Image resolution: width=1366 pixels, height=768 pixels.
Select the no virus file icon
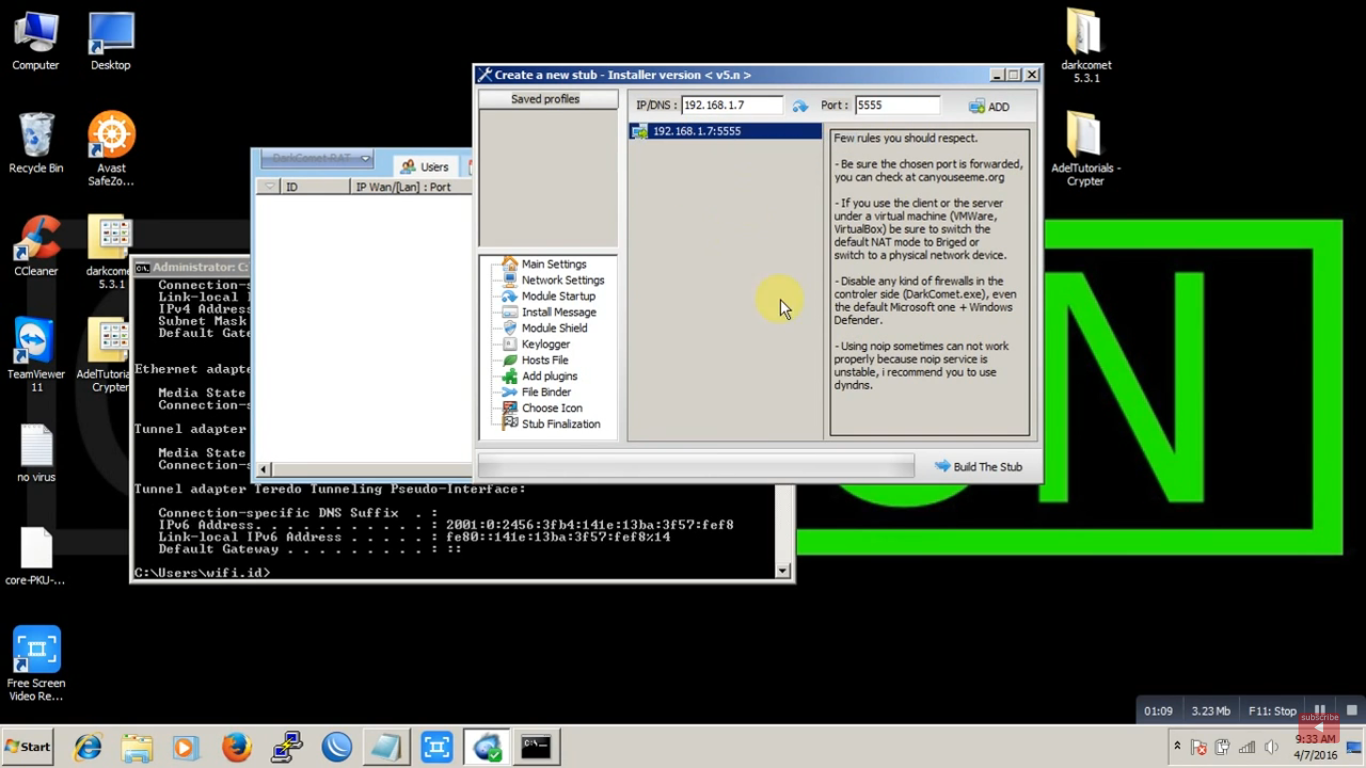(x=36, y=453)
